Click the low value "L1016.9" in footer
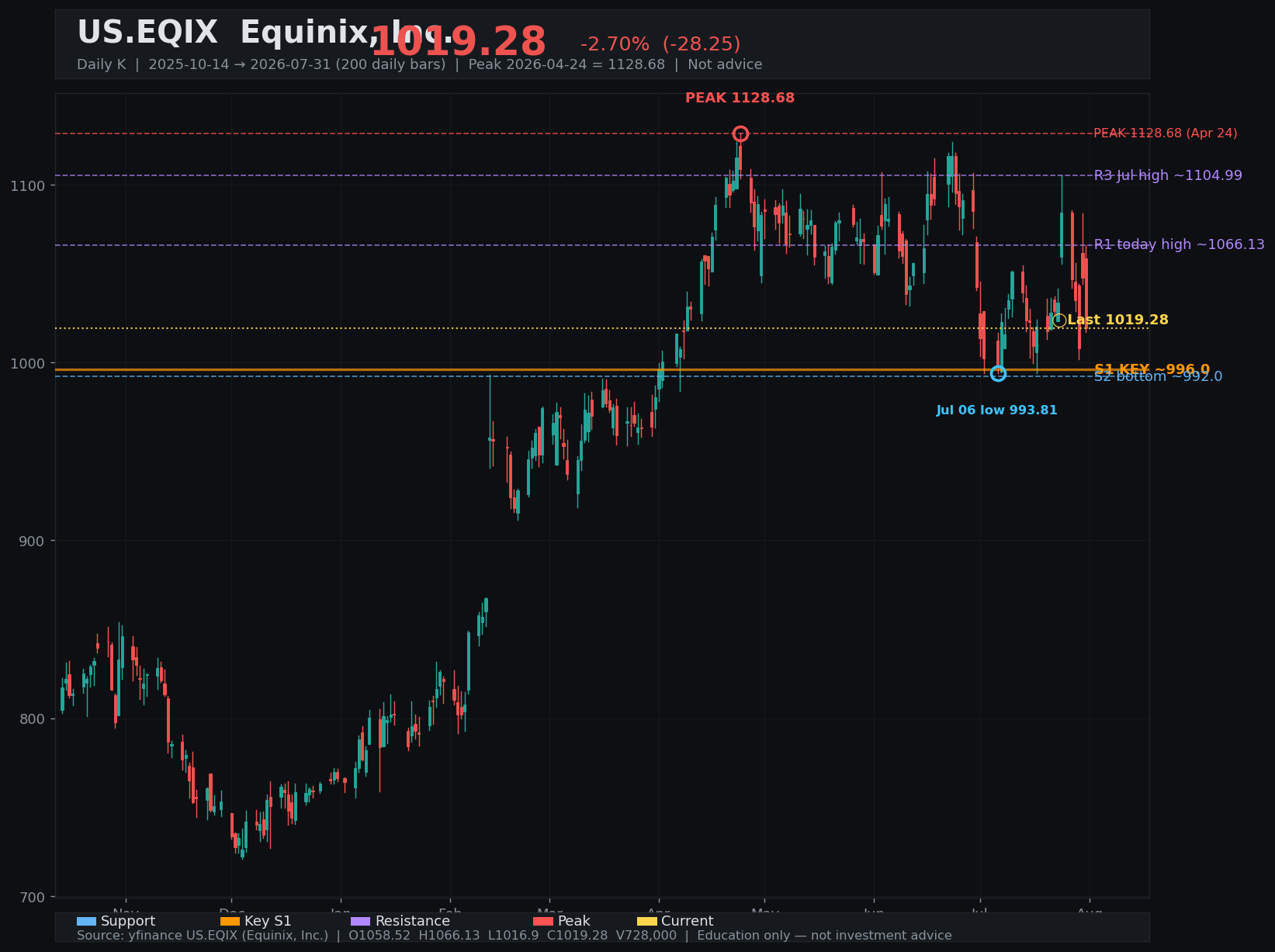 click(x=514, y=935)
